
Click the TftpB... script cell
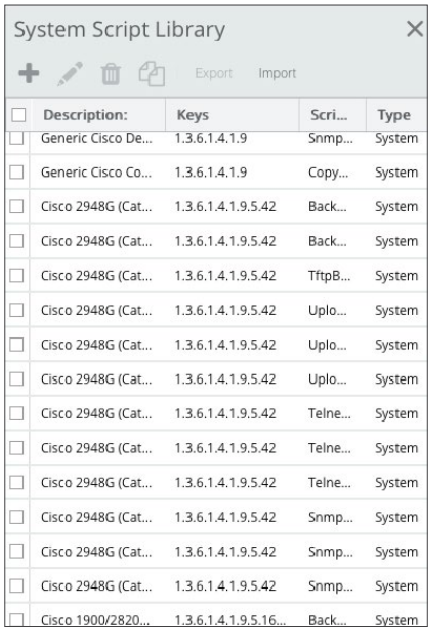(329, 276)
